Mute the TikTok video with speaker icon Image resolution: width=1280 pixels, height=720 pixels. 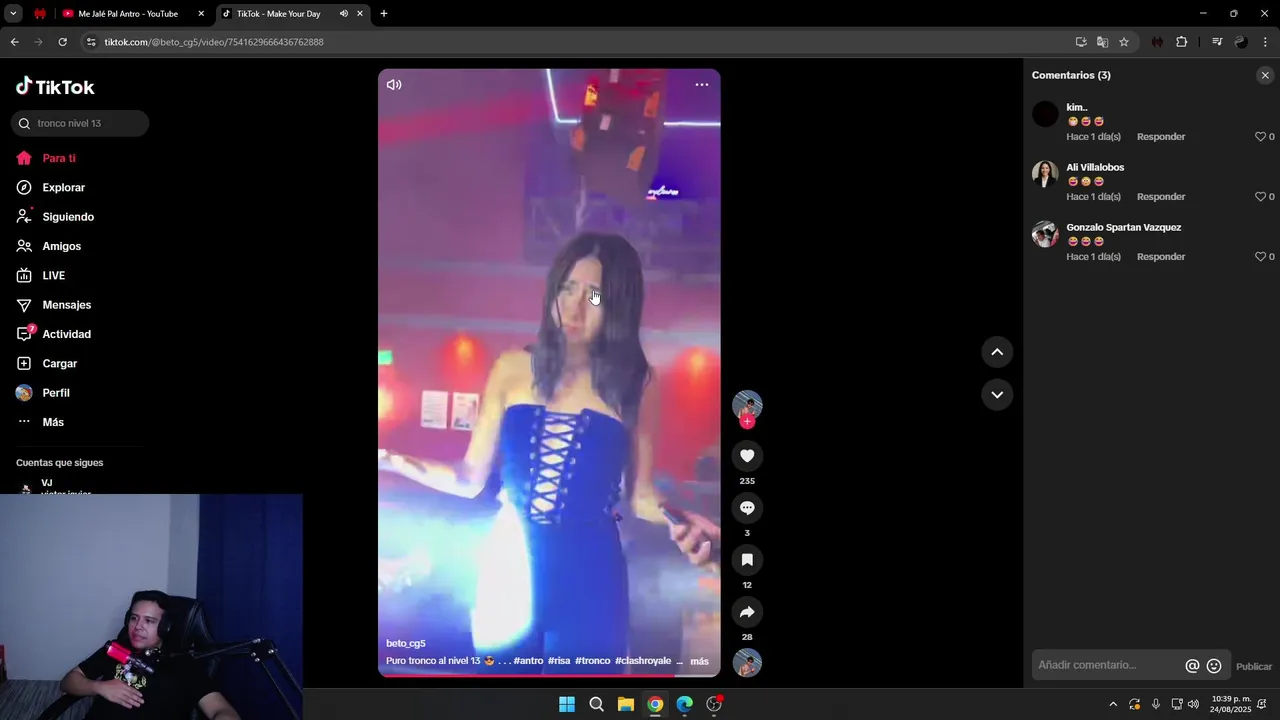[394, 85]
